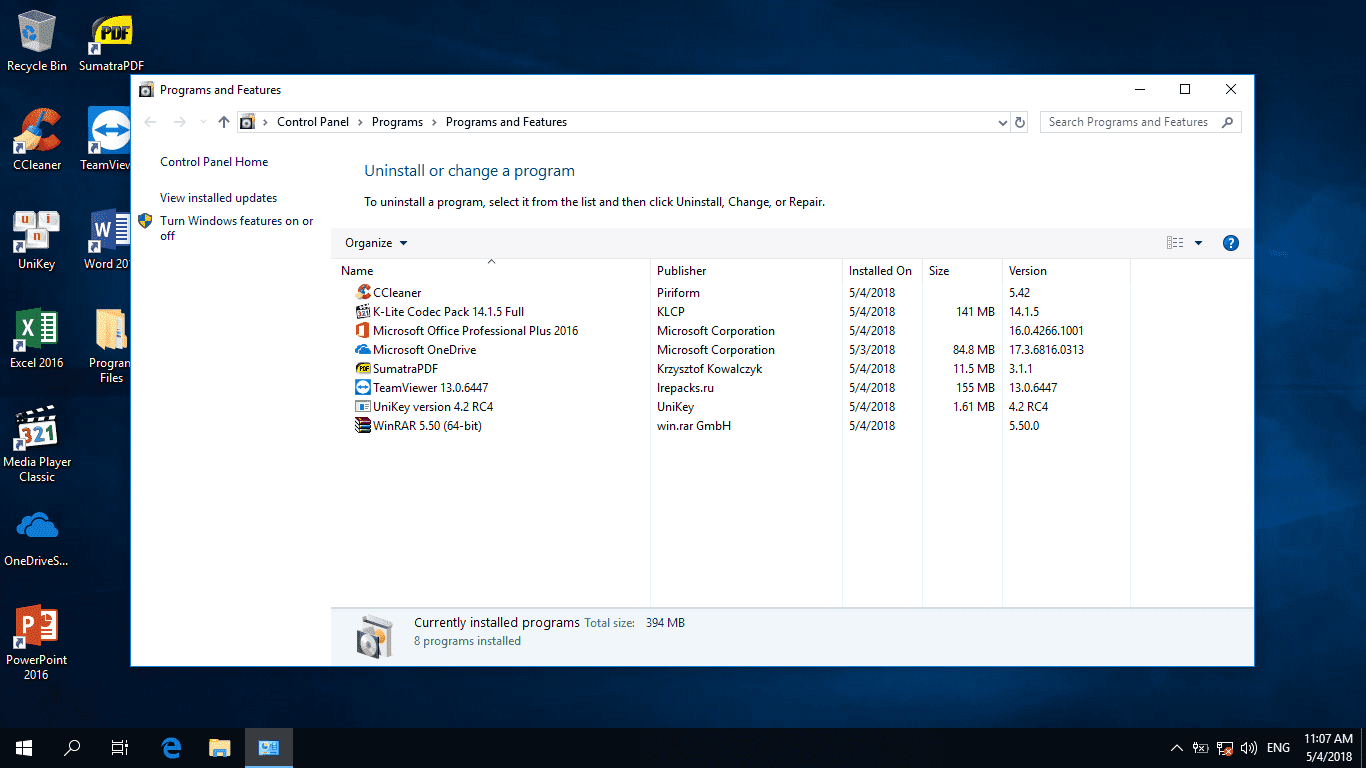Click the Windows Start button
The height and width of the screenshot is (768, 1366).
point(24,747)
